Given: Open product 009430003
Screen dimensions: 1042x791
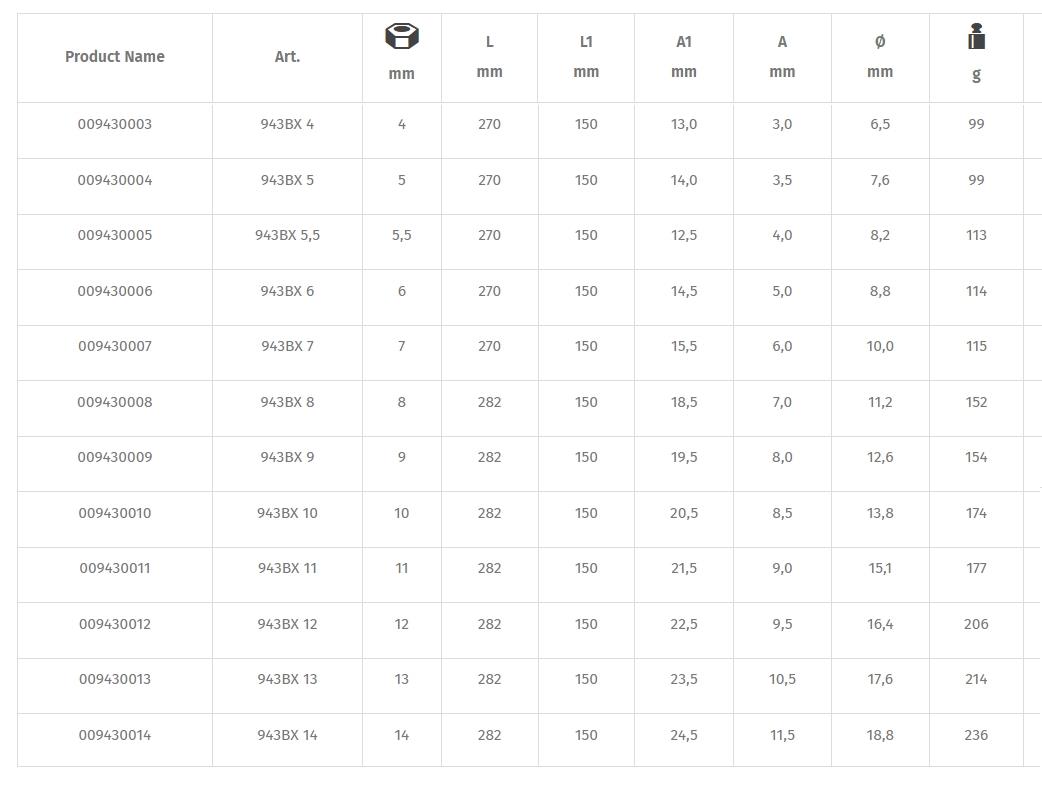Looking at the screenshot, I should [x=115, y=125].
